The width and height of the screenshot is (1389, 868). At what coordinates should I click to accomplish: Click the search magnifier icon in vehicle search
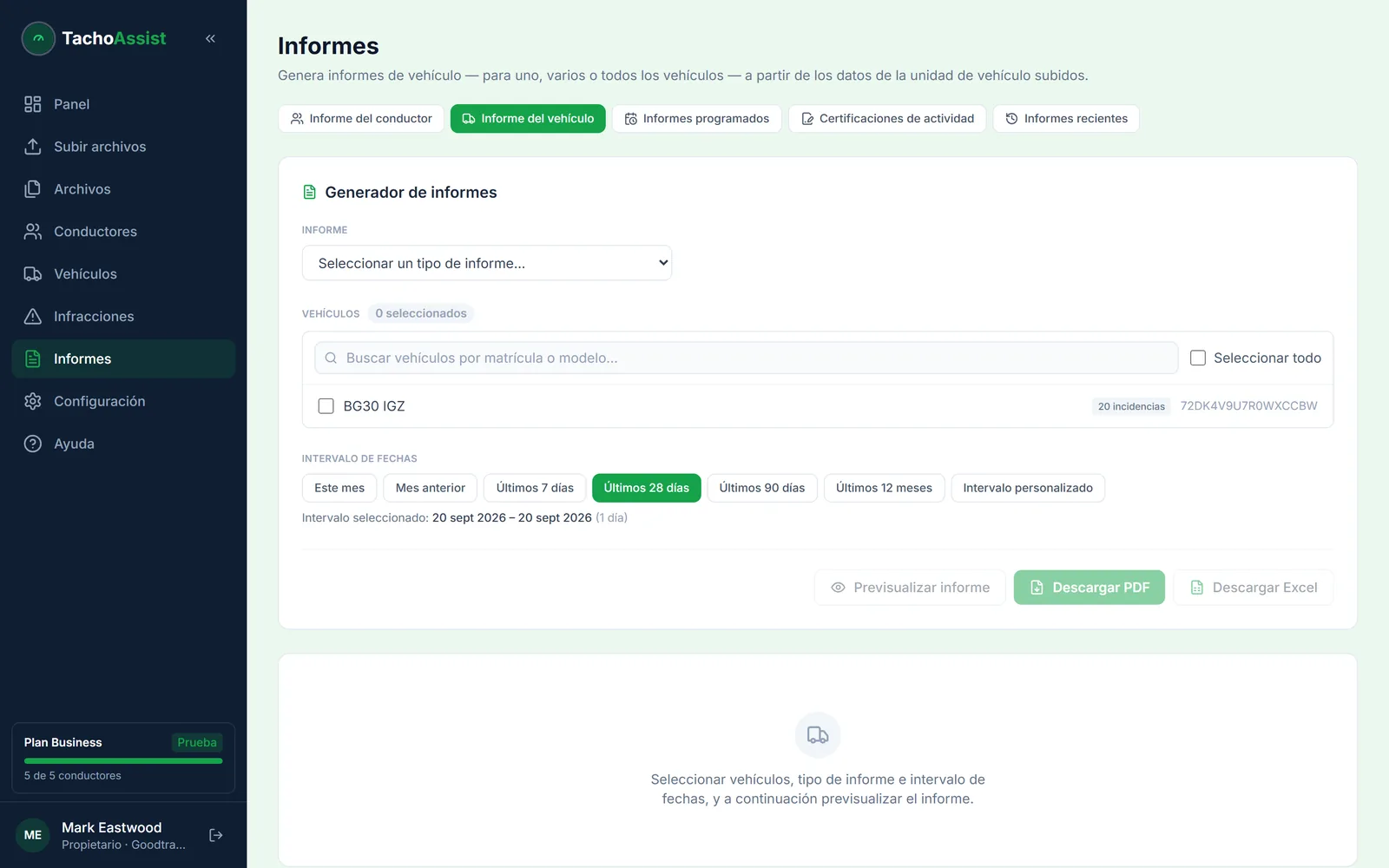[x=331, y=358]
